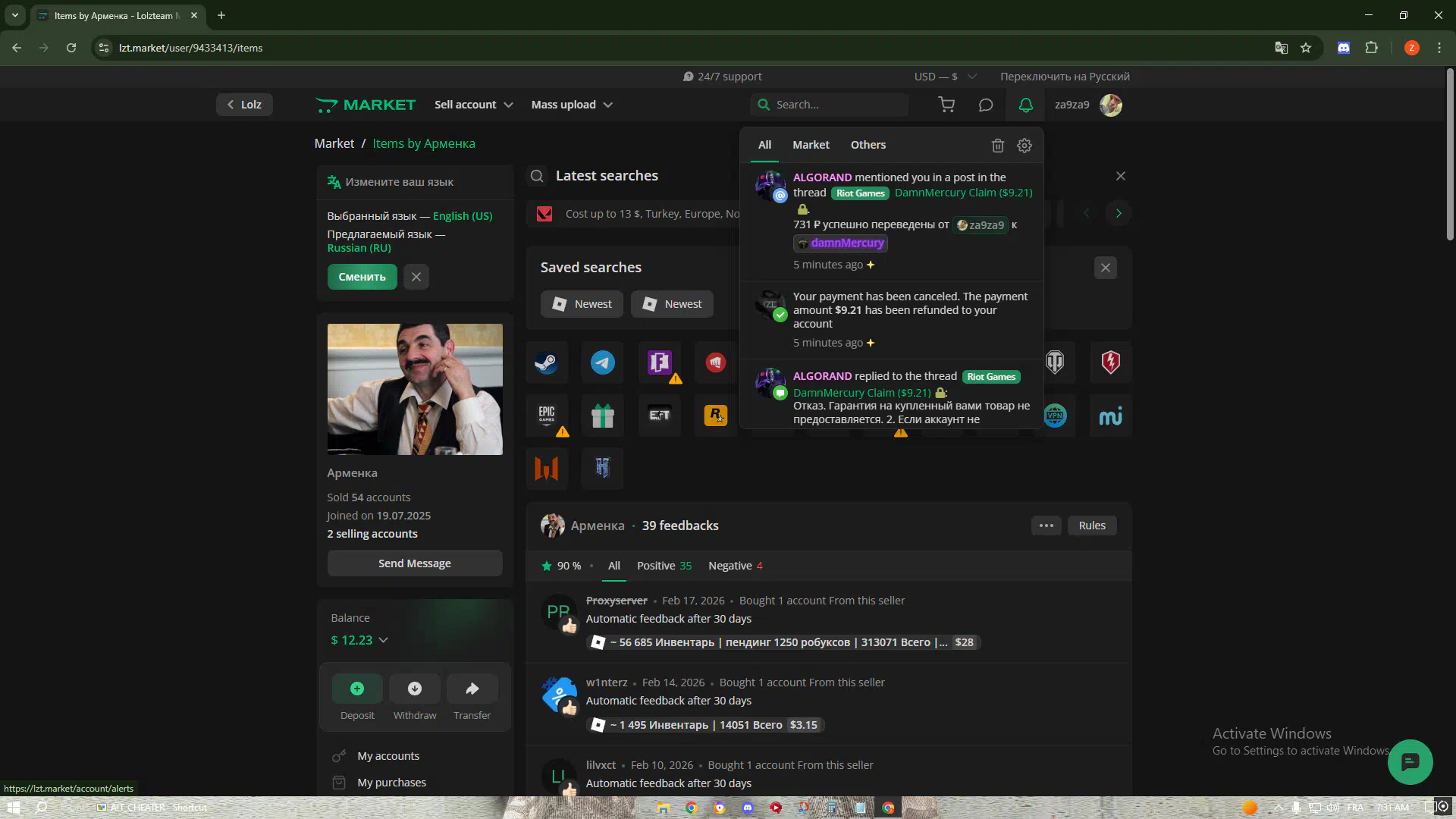Screen dimensions: 1456x819
Task: Open notification settings gear icon
Action: tap(1025, 145)
